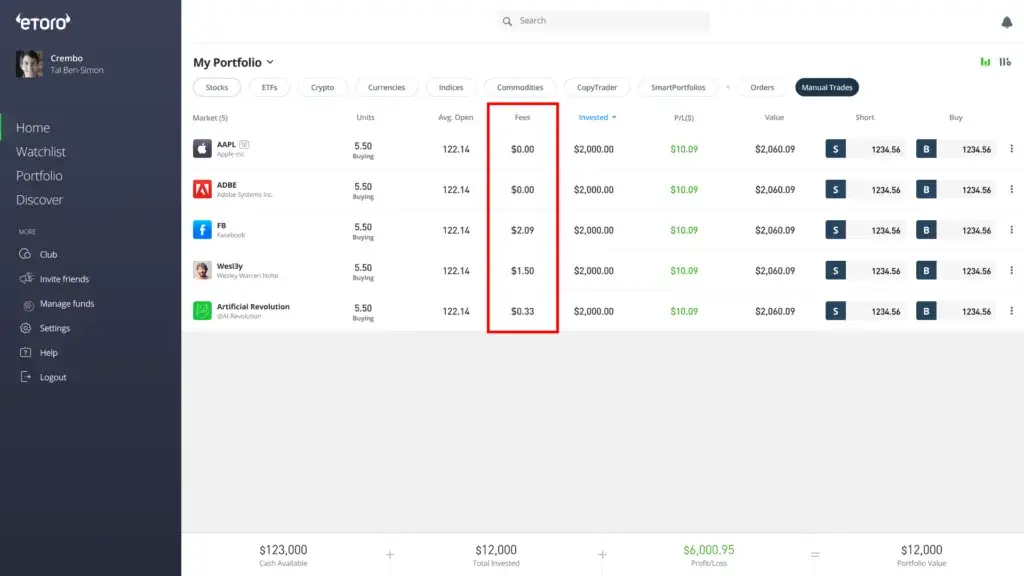1024x576 pixels.
Task: Click the Invite friends icon in sidebar
Action: coord(28,278)
